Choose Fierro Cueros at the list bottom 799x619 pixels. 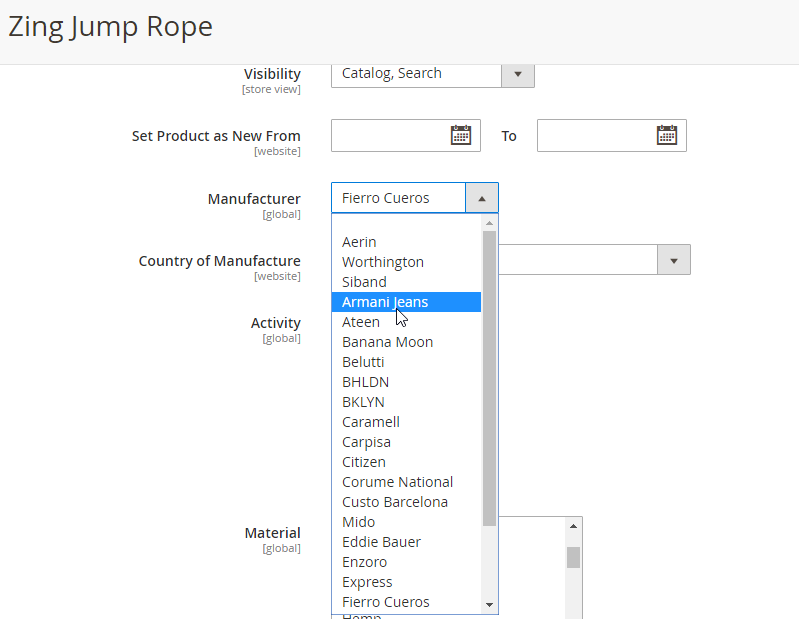(x=386, y=602)
